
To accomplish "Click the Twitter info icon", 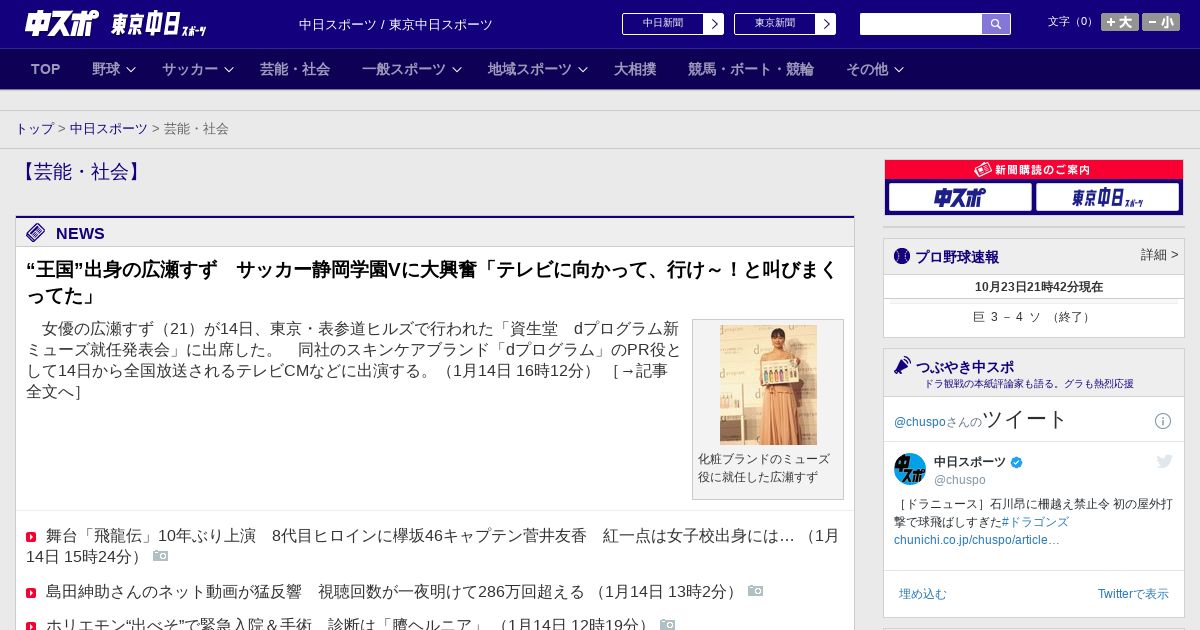I will click(1163, 421).
